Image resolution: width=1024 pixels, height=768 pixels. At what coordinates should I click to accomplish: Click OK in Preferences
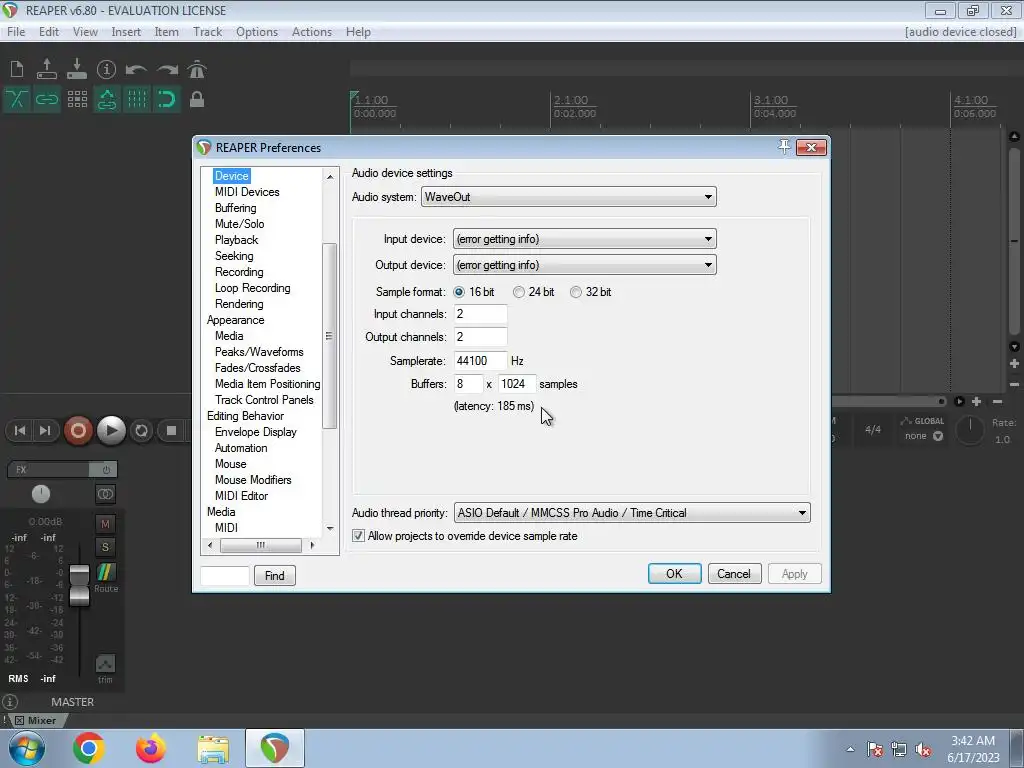[674, 573]
